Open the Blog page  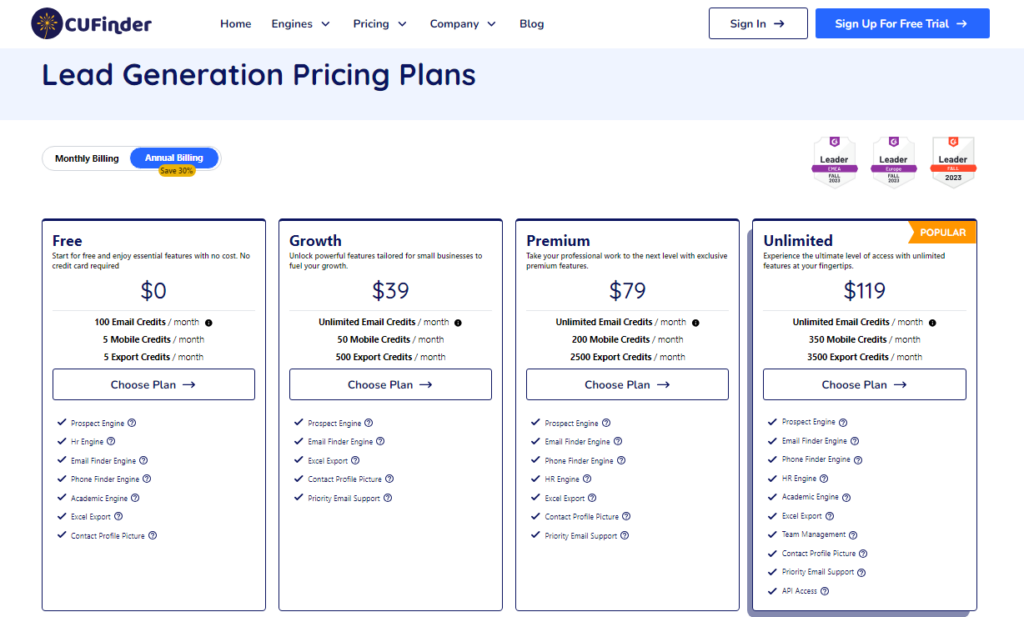[x=532, y=24]
